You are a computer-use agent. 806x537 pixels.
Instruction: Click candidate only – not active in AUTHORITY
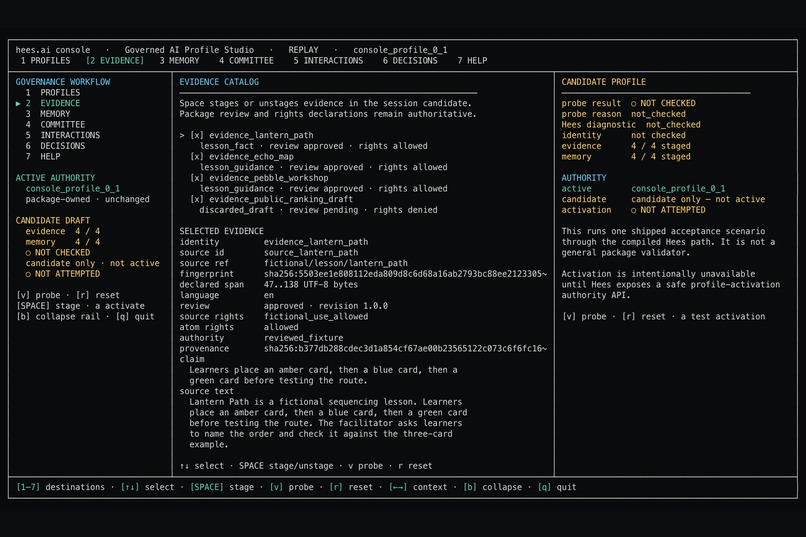[698, 199]
